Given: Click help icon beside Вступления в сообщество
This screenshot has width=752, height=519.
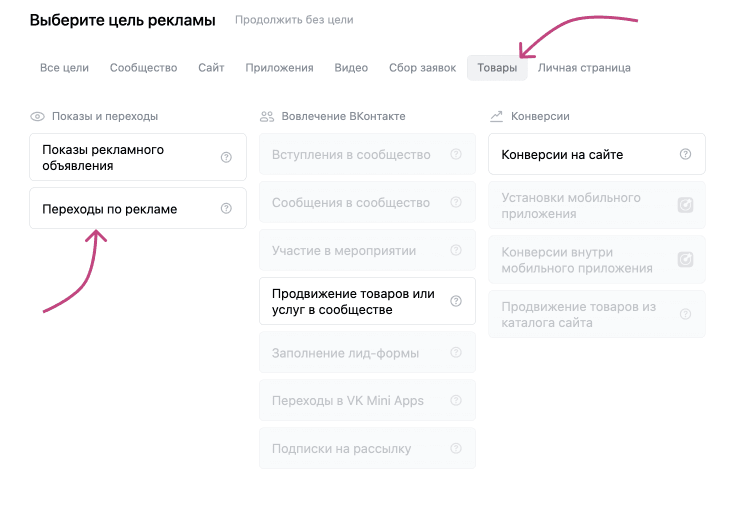Looking at the screenshot, I should click(456, 155).
